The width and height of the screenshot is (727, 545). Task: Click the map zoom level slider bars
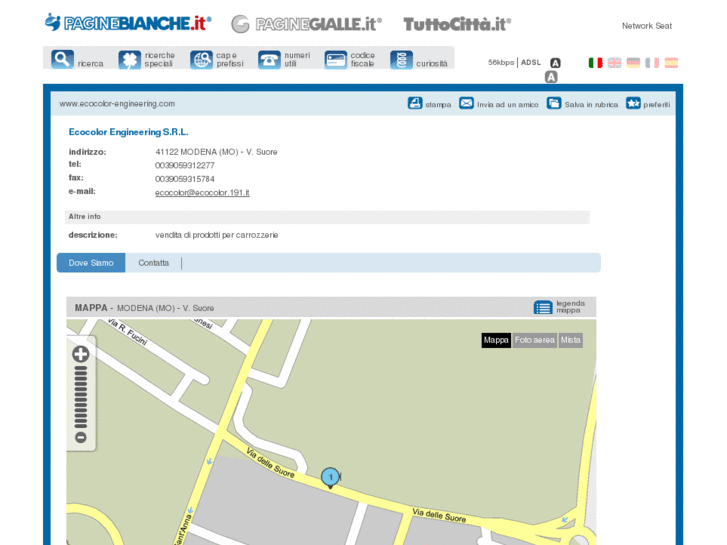tap(81, 397)
